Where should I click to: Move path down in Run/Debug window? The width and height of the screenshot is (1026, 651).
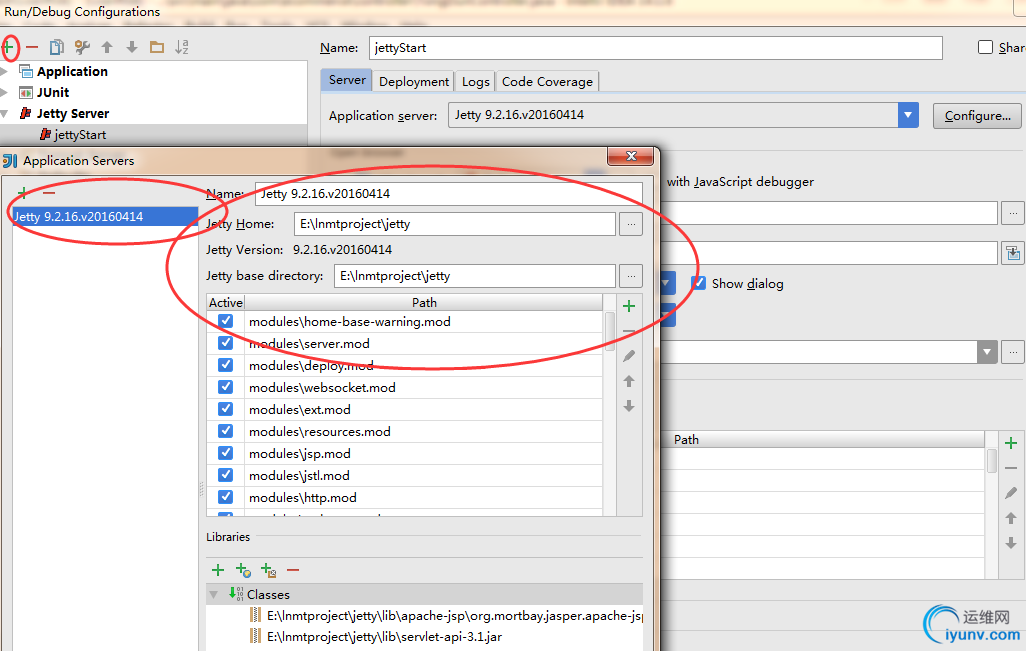(1011, 543)
